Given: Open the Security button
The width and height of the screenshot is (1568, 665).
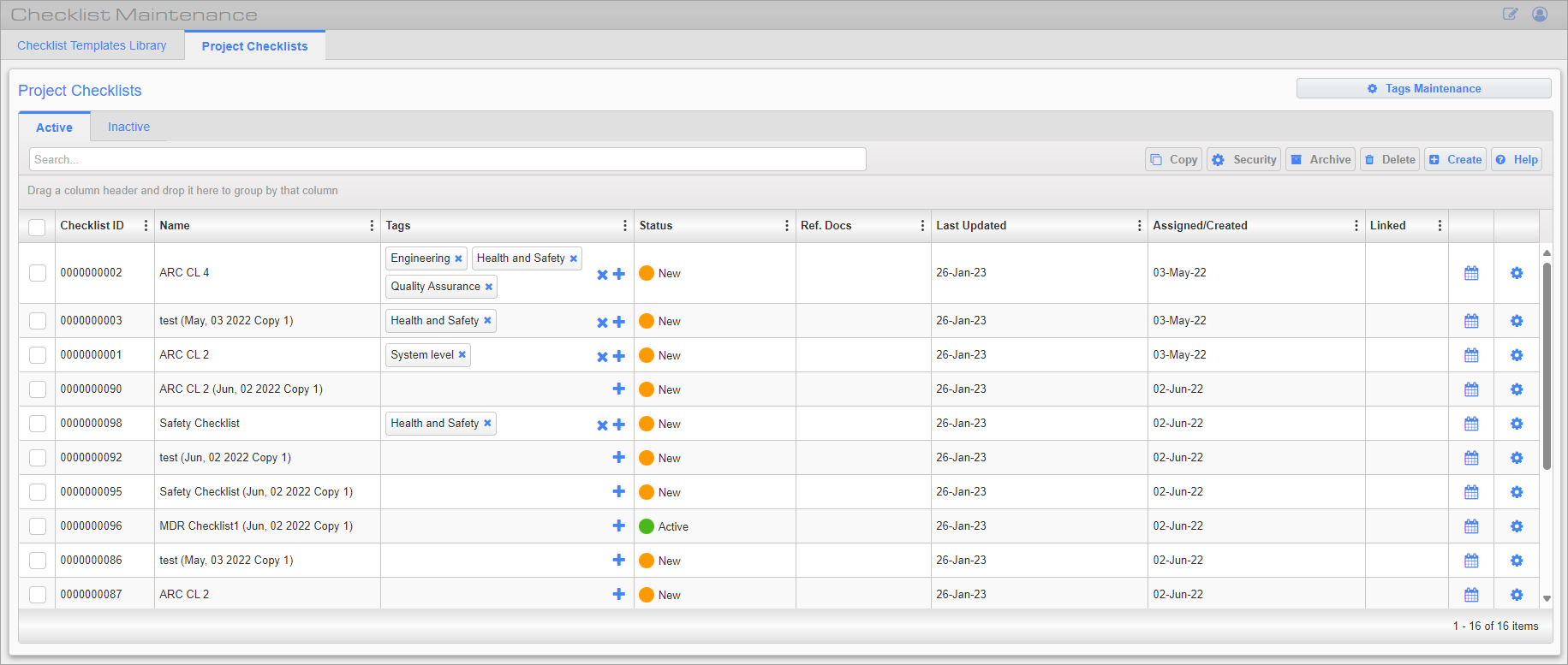Looking at the screenshot, I should click(1244, 159).
